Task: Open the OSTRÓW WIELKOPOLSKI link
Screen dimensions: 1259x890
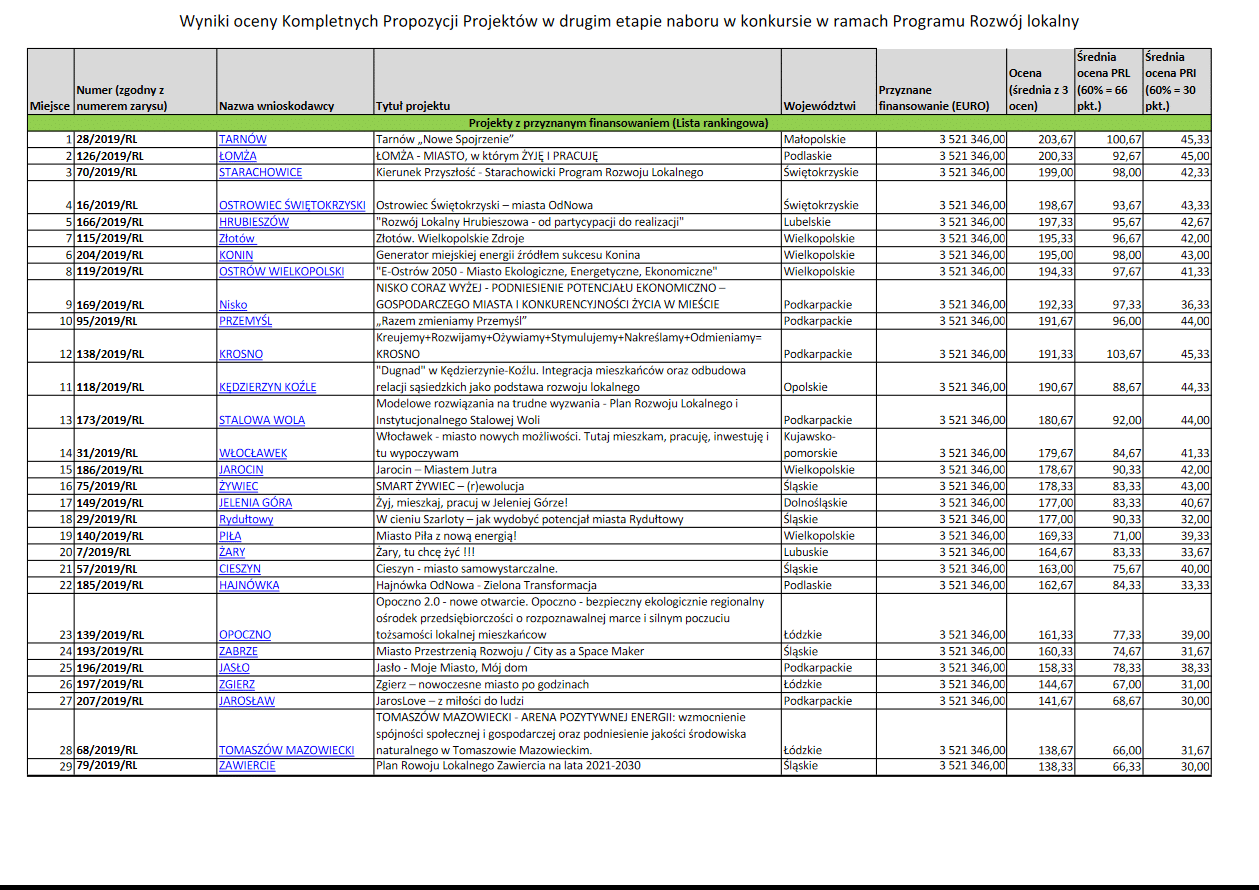Action: pos(281,271)
